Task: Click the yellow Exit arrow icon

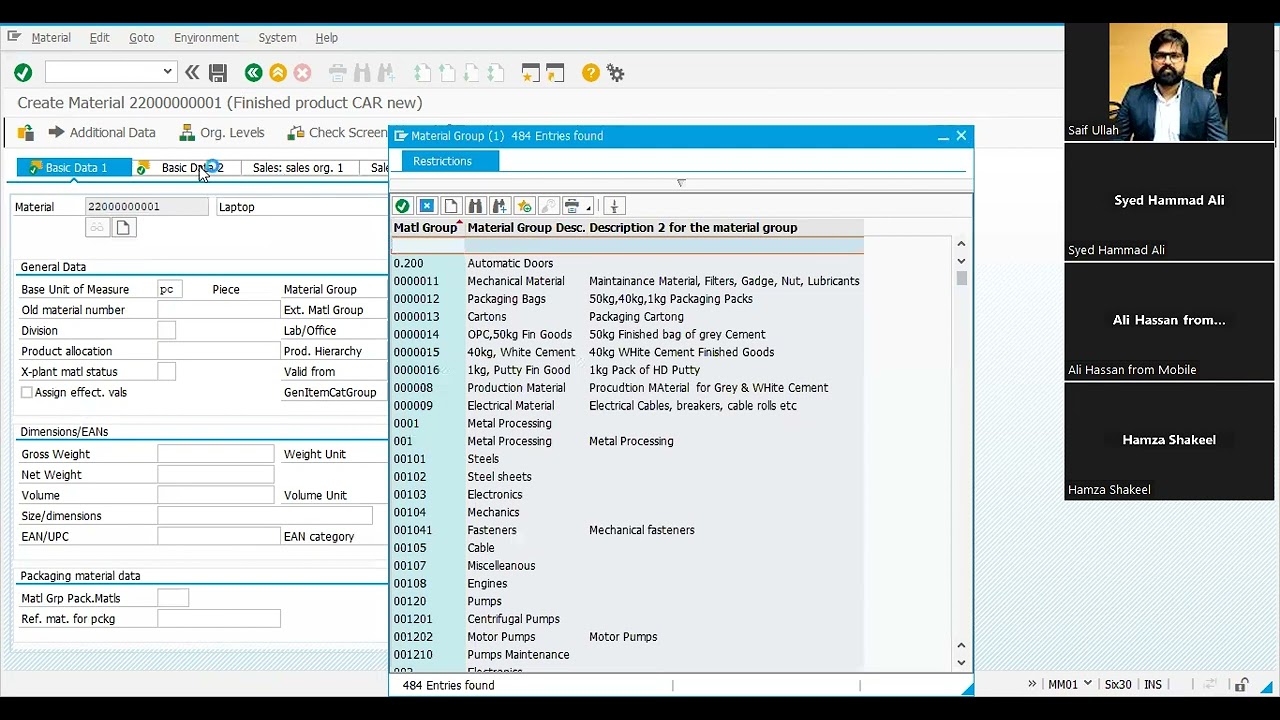Action: 278,73
